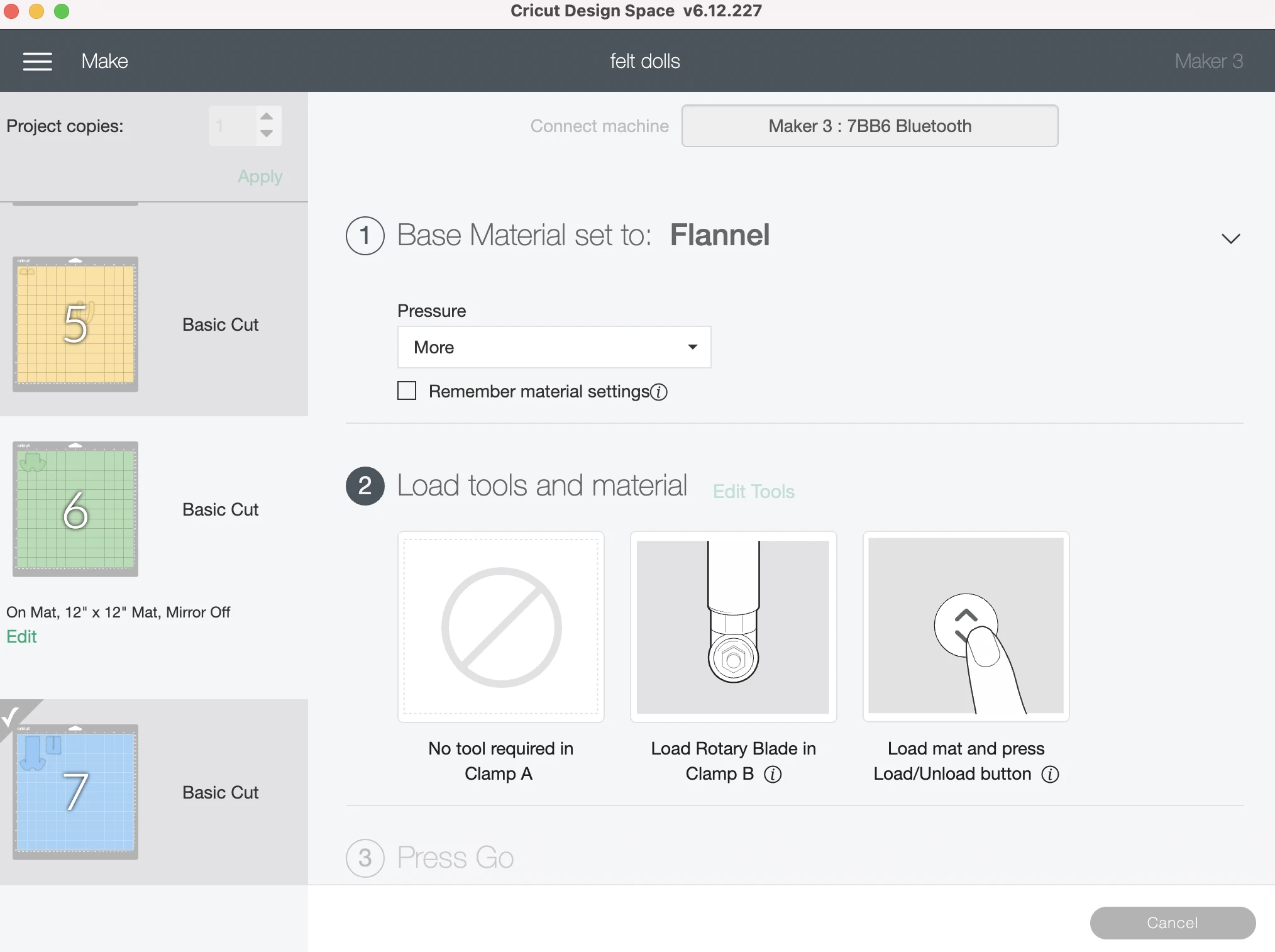Enable Remember material settings checkbox

click(x=407, y=390)
